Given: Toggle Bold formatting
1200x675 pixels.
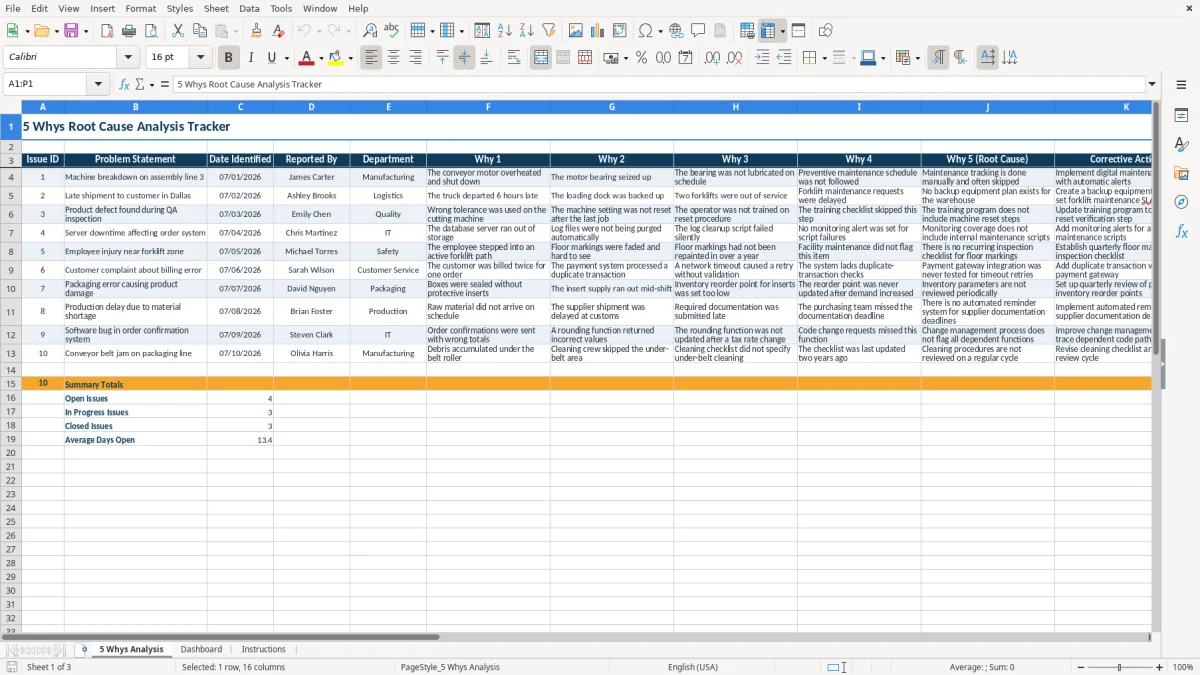Looking at the screenshot, I should point(228,58).
